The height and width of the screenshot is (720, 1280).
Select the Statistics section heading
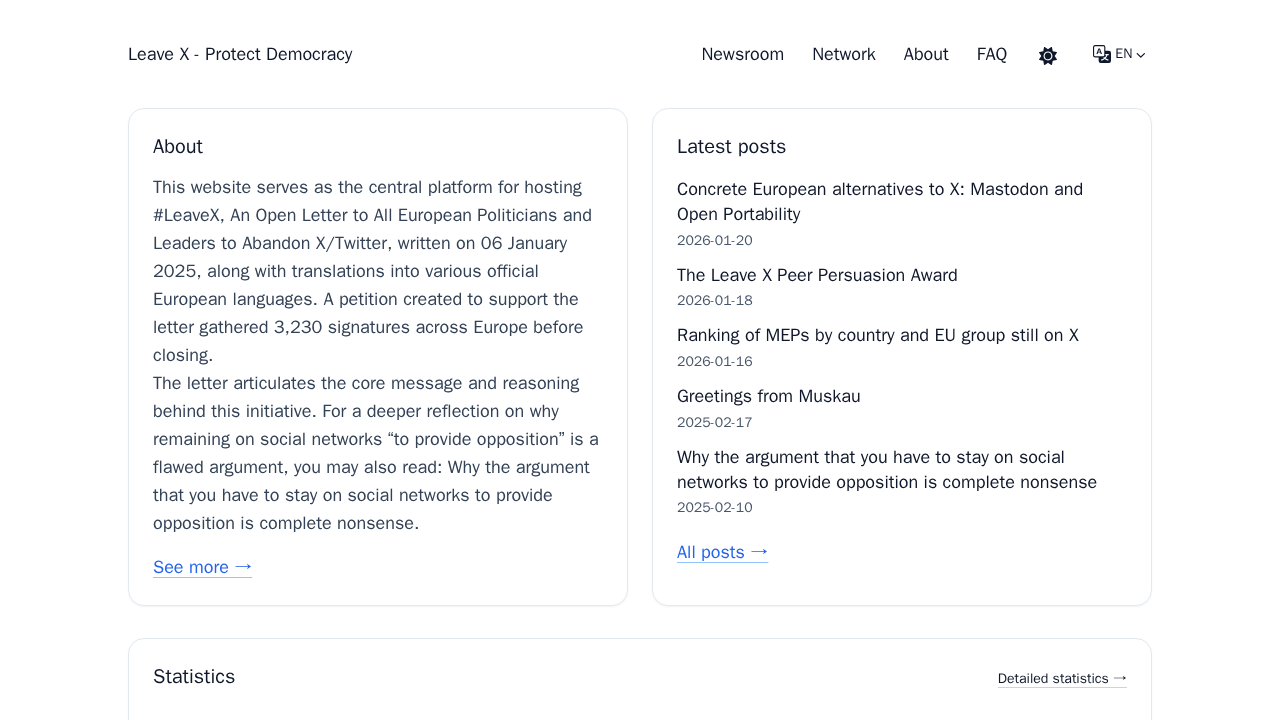194,676
